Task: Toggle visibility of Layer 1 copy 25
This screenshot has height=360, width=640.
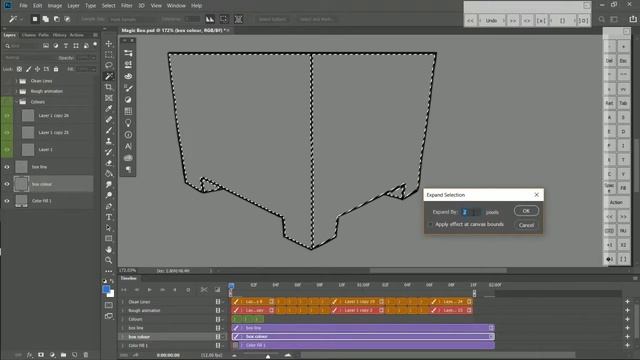Action: pos(7,133)
